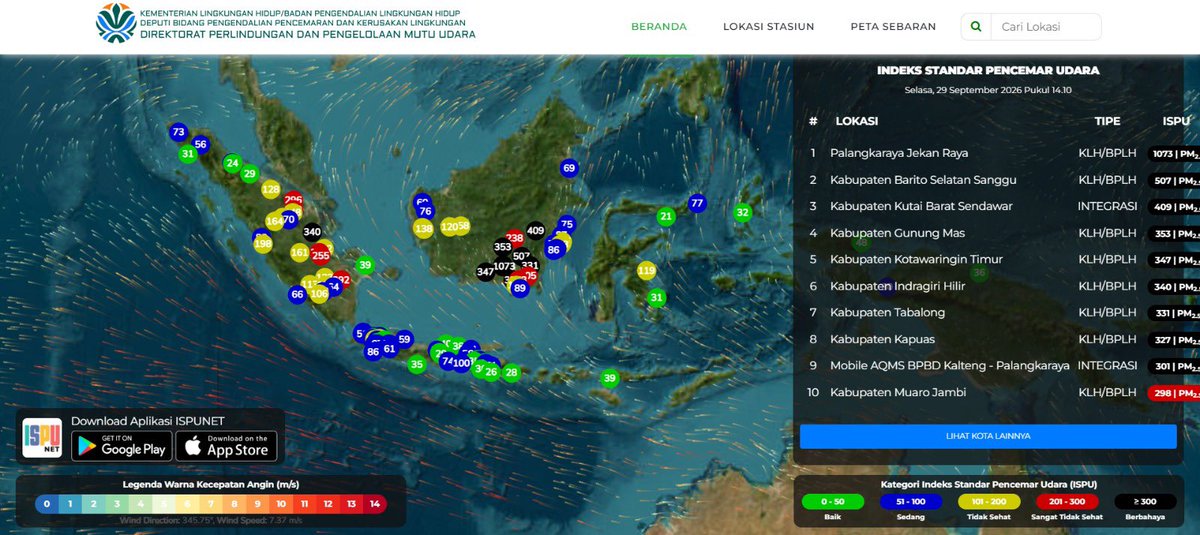Select the blue map marker labeled 73
This screenshot has height=535, width=1200.
179,132
